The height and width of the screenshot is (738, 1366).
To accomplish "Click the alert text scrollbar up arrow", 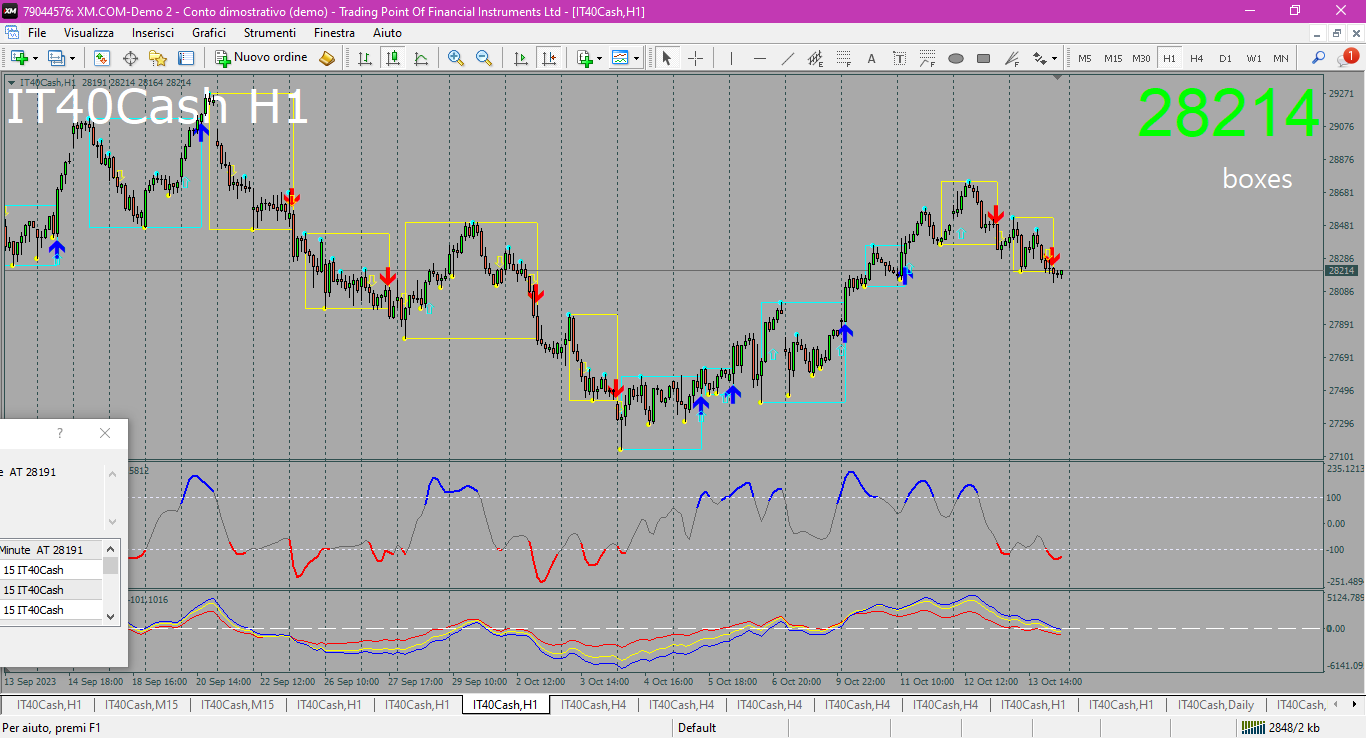I will point(112,472).
